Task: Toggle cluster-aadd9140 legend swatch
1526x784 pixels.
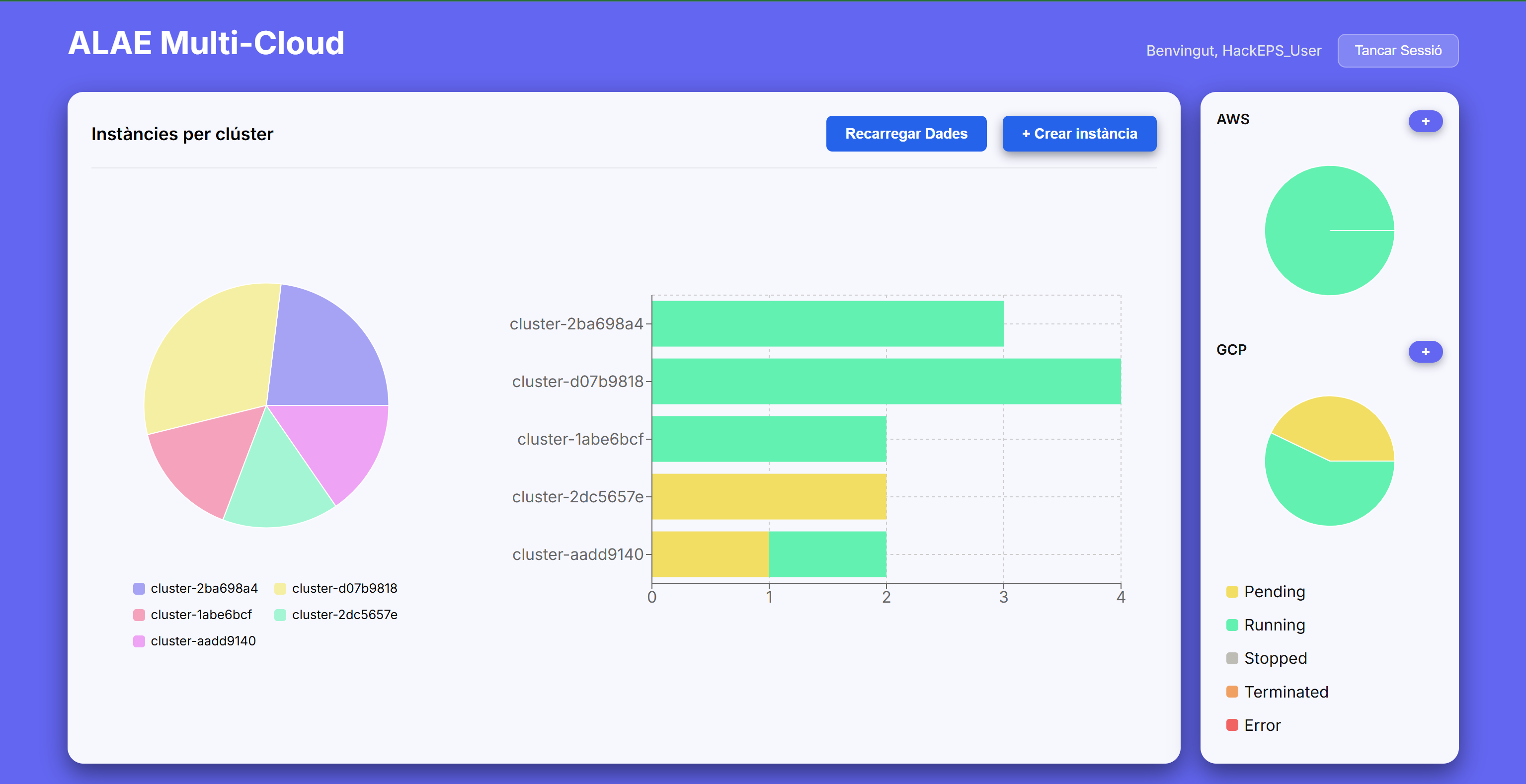Action: [139, 641]
